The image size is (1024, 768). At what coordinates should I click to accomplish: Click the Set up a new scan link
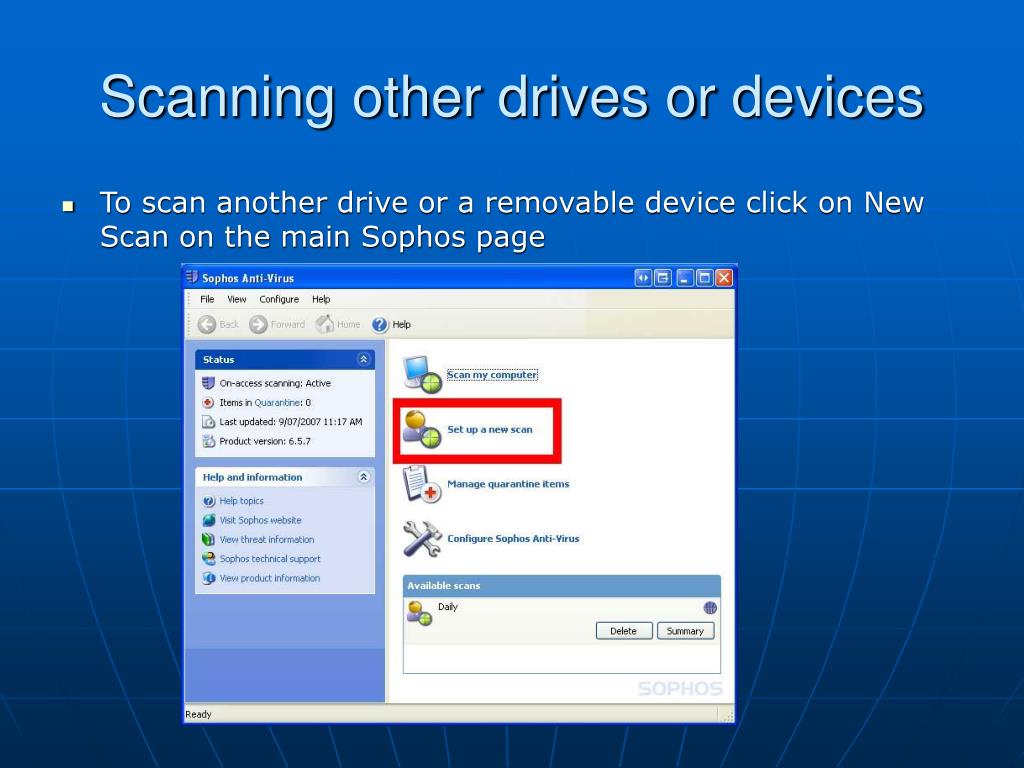490,430
